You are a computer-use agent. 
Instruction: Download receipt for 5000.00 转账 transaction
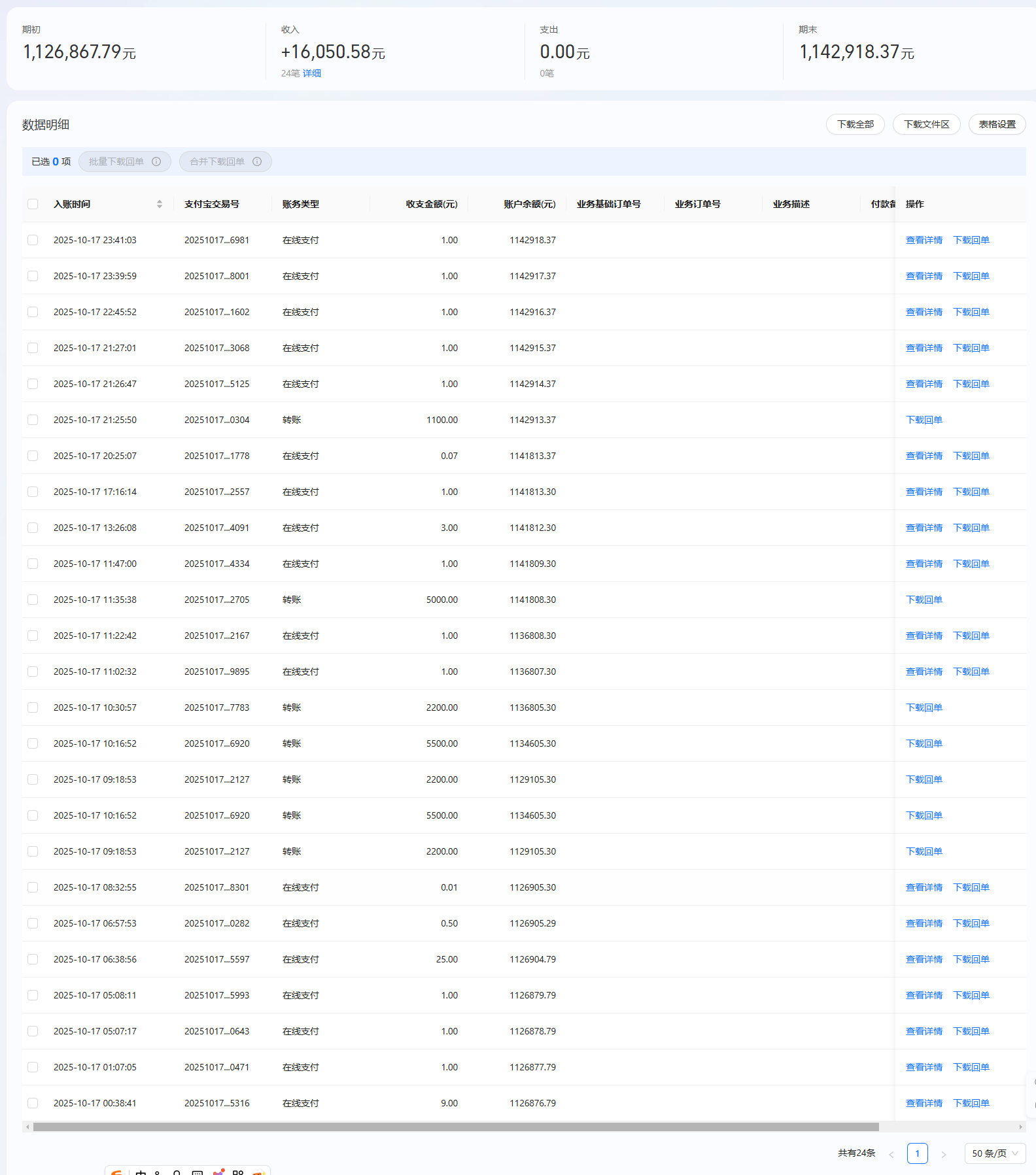point(924,600)
